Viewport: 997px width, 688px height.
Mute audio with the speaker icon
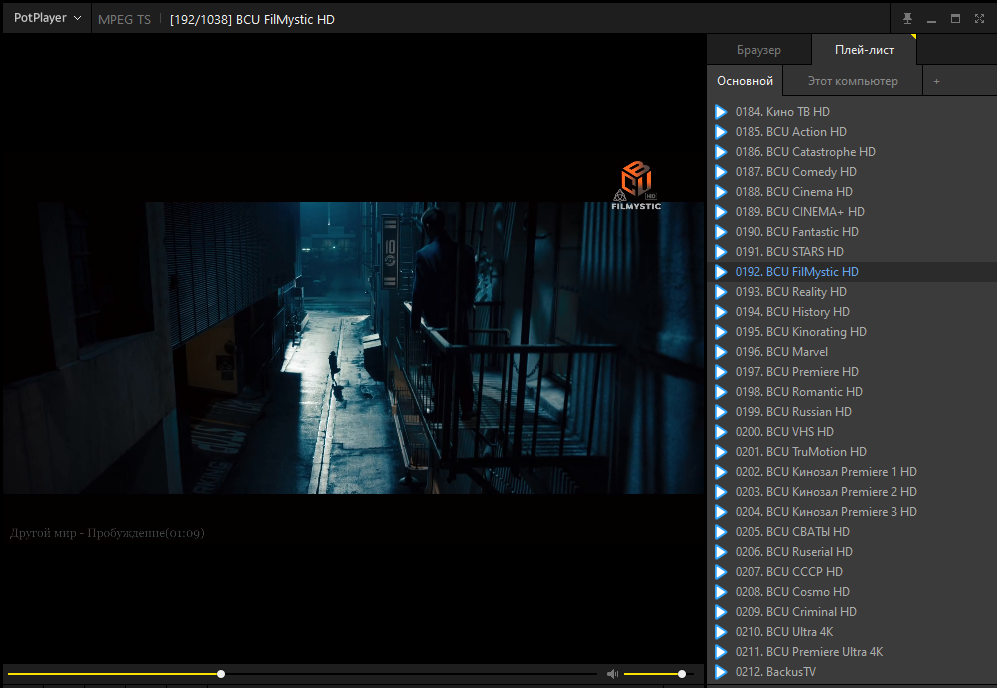click(x=612, y=674)
